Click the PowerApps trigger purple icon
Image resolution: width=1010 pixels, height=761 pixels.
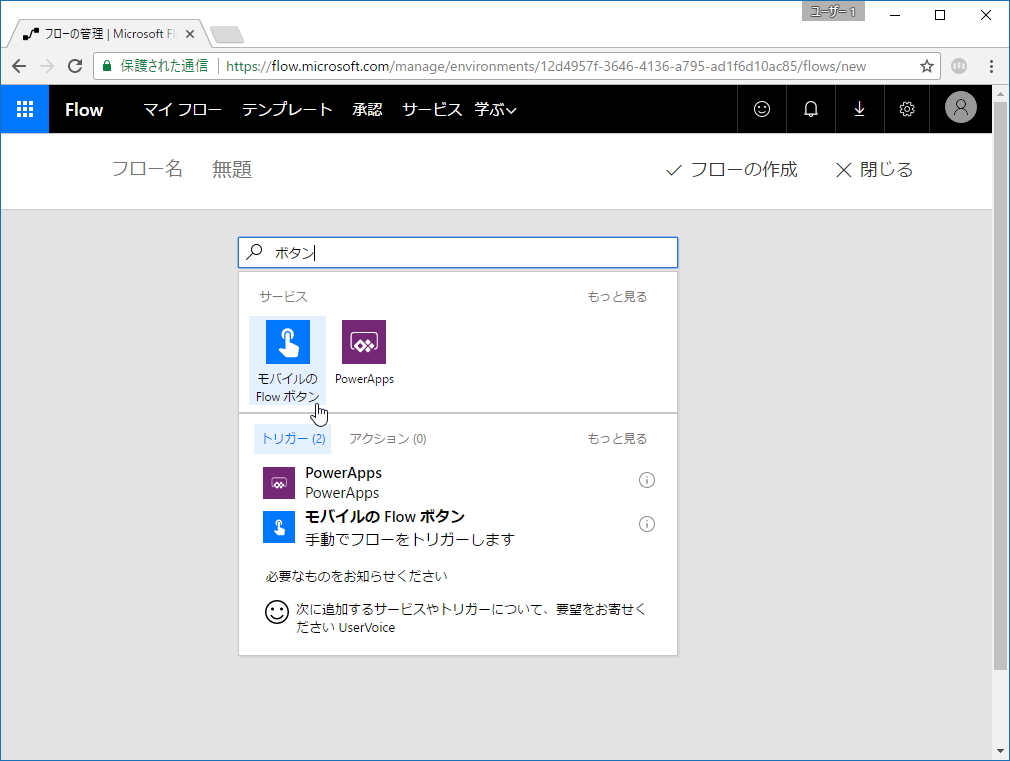tap(279, 483)
